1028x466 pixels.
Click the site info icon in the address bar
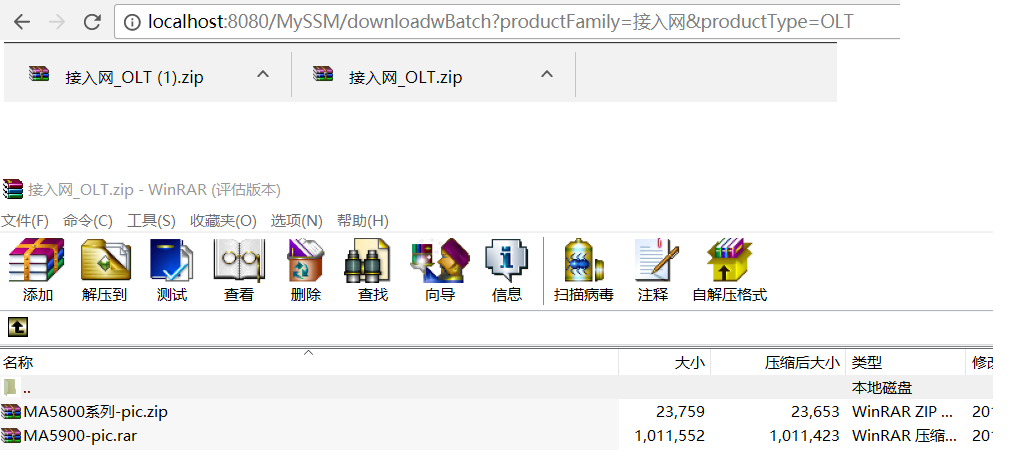click(132, 22)
